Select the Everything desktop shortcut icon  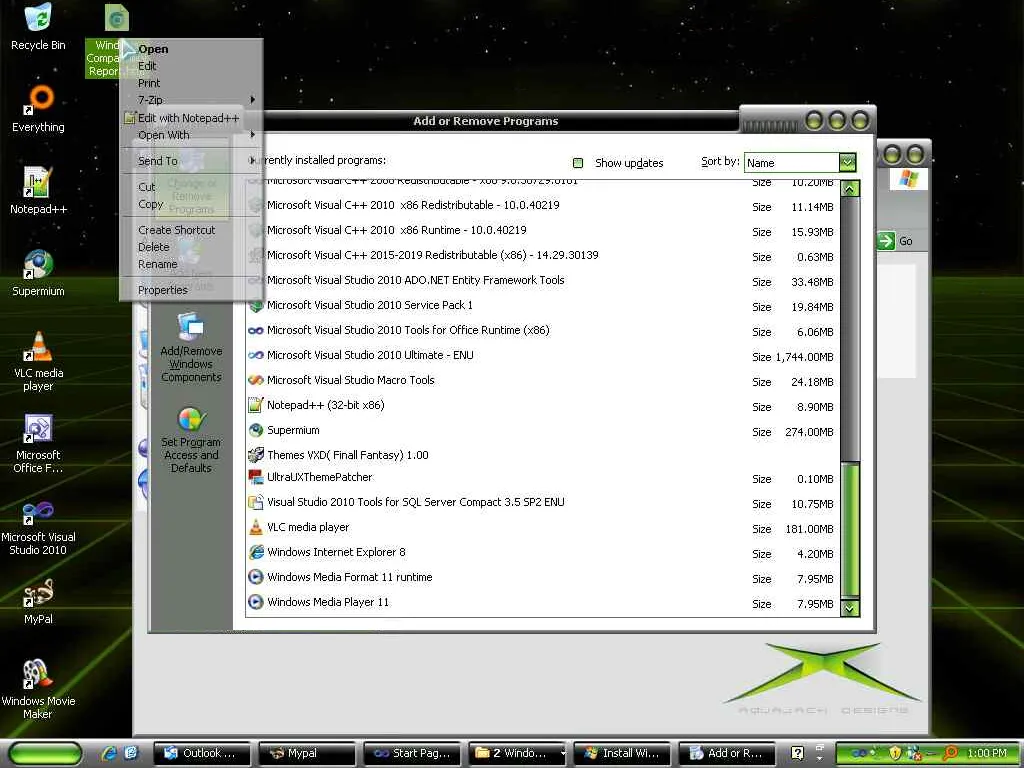38,100
